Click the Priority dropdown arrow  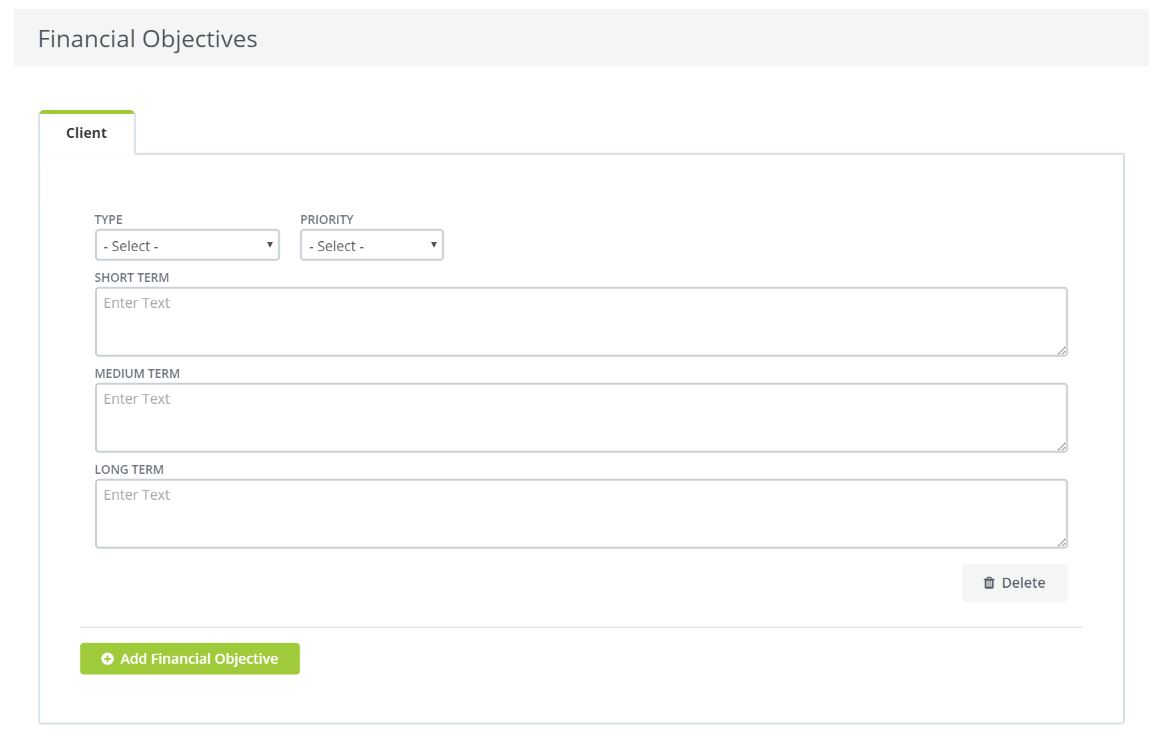pyautogui.click(x=434, y=245)
